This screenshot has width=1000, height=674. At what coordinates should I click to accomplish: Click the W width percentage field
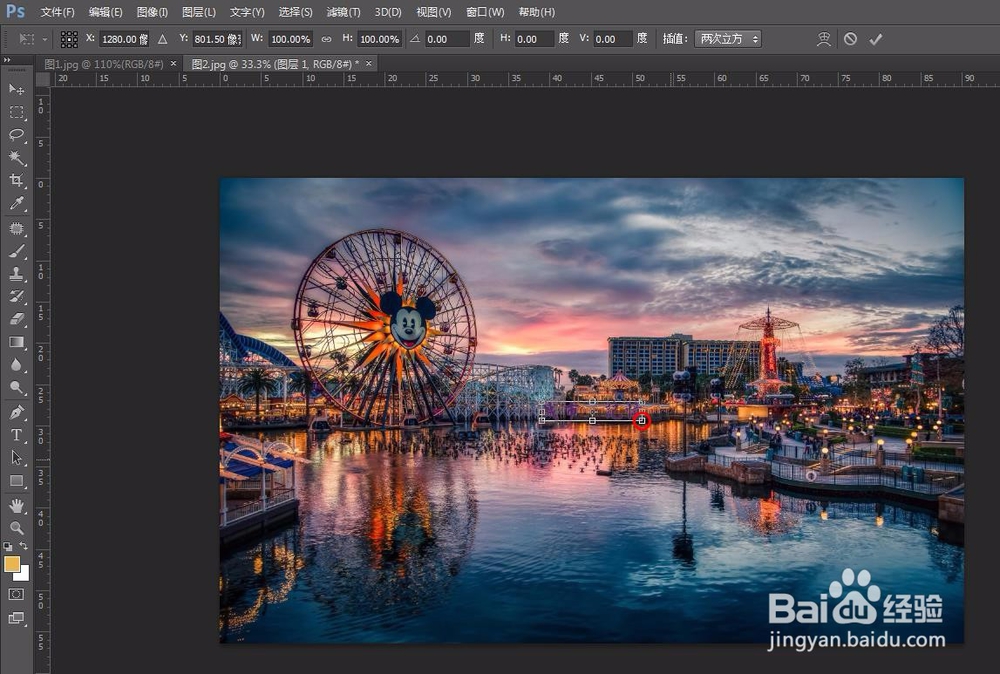(x=291, y=40)
